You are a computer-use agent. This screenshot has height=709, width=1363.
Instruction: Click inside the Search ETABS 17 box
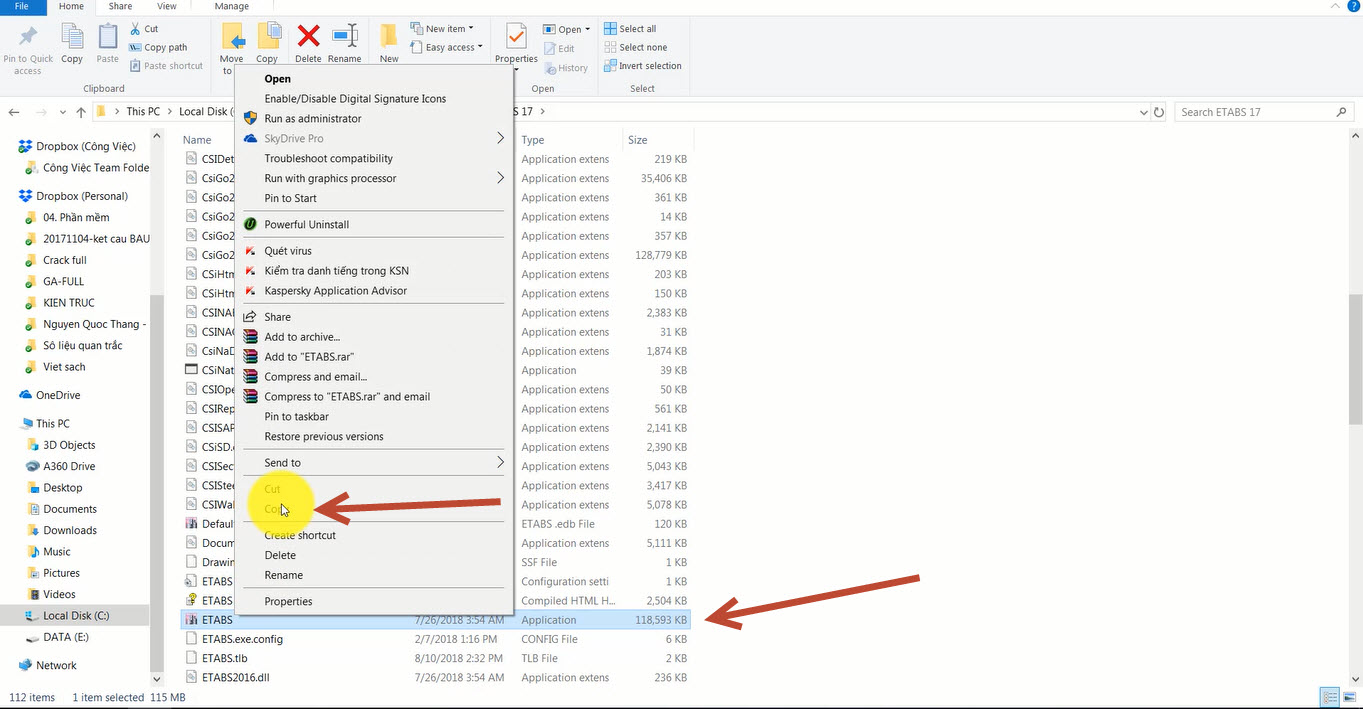(x=1253, y=111)
